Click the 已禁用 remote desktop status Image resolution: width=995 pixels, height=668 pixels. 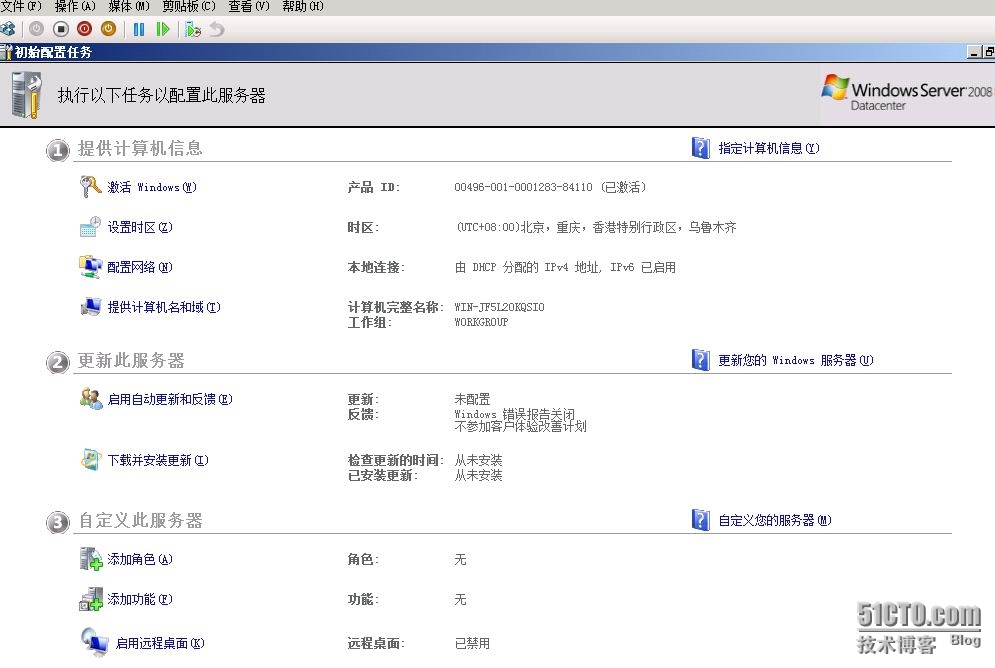473,643
